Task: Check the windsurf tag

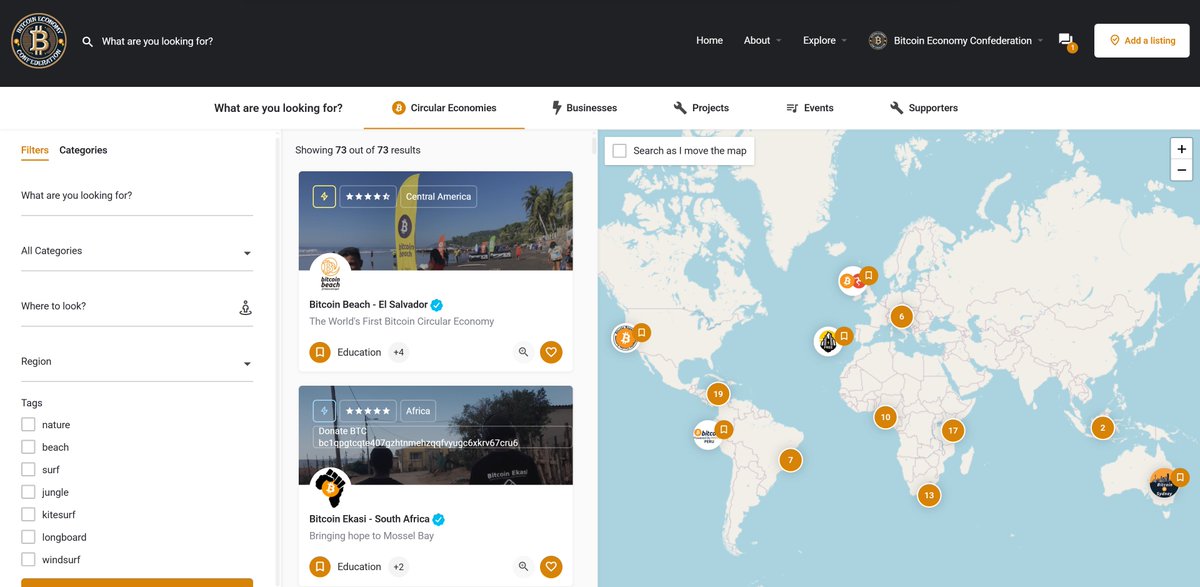Action: [28, 560]
